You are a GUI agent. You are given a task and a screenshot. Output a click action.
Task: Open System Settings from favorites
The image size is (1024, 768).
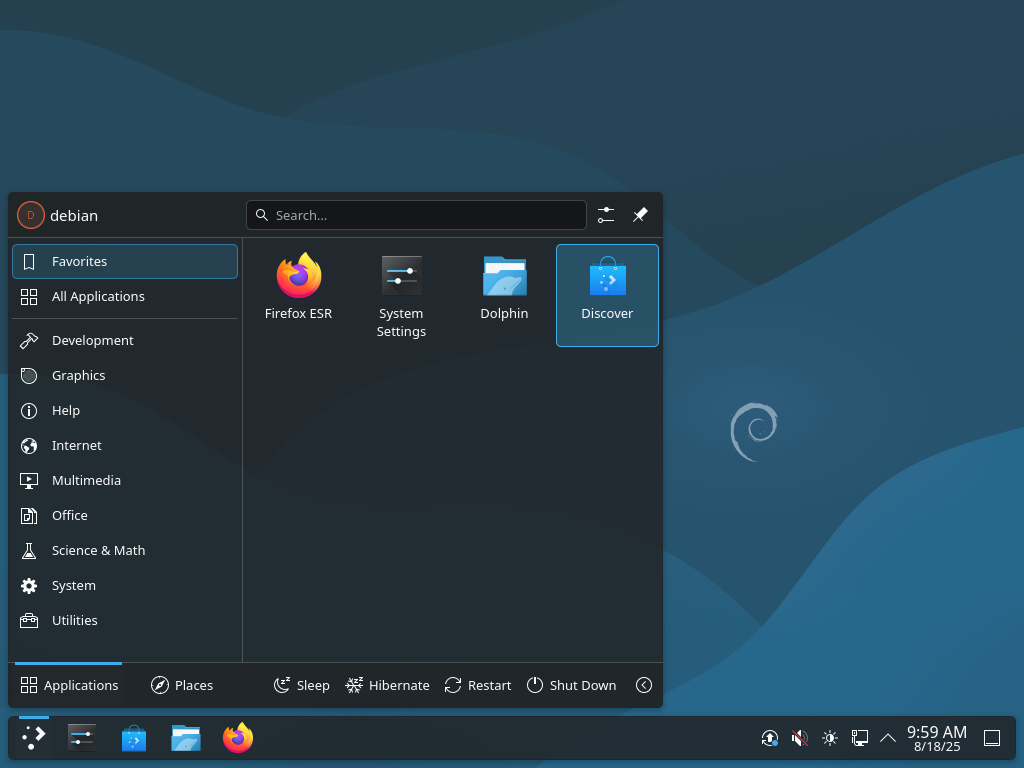401,290
